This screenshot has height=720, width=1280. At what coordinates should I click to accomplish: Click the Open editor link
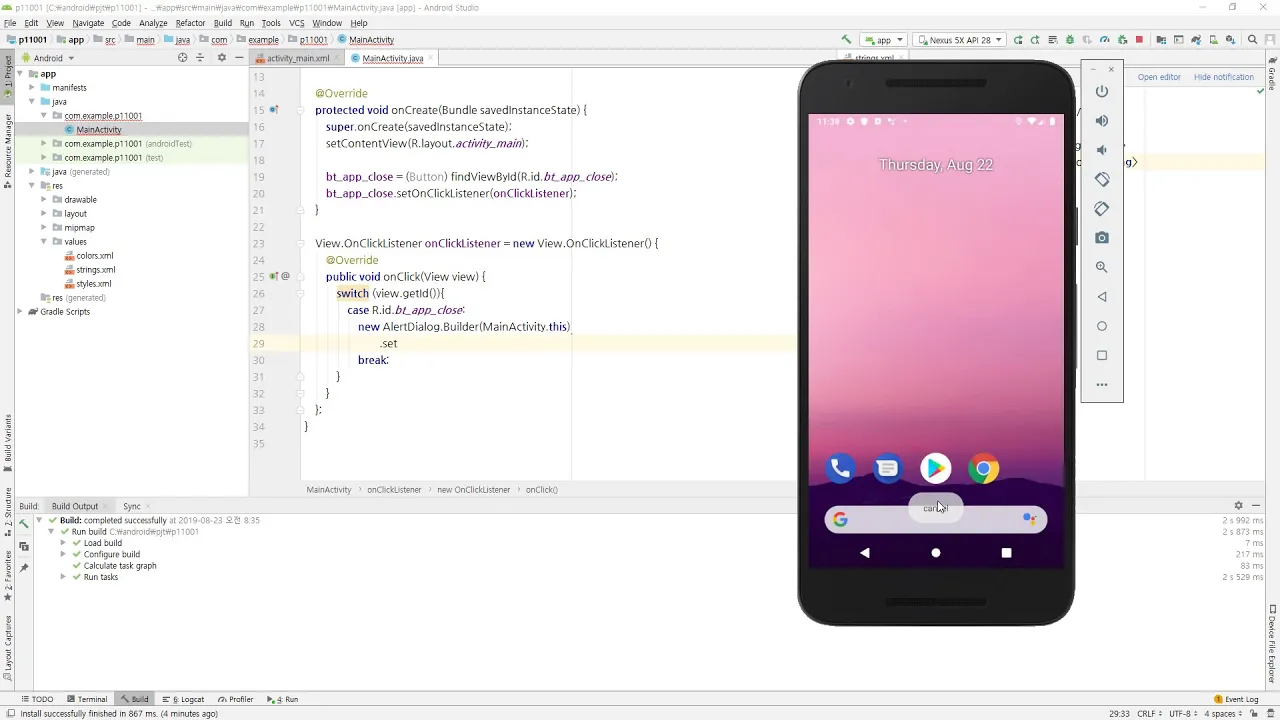click(x=1159, y=77)
